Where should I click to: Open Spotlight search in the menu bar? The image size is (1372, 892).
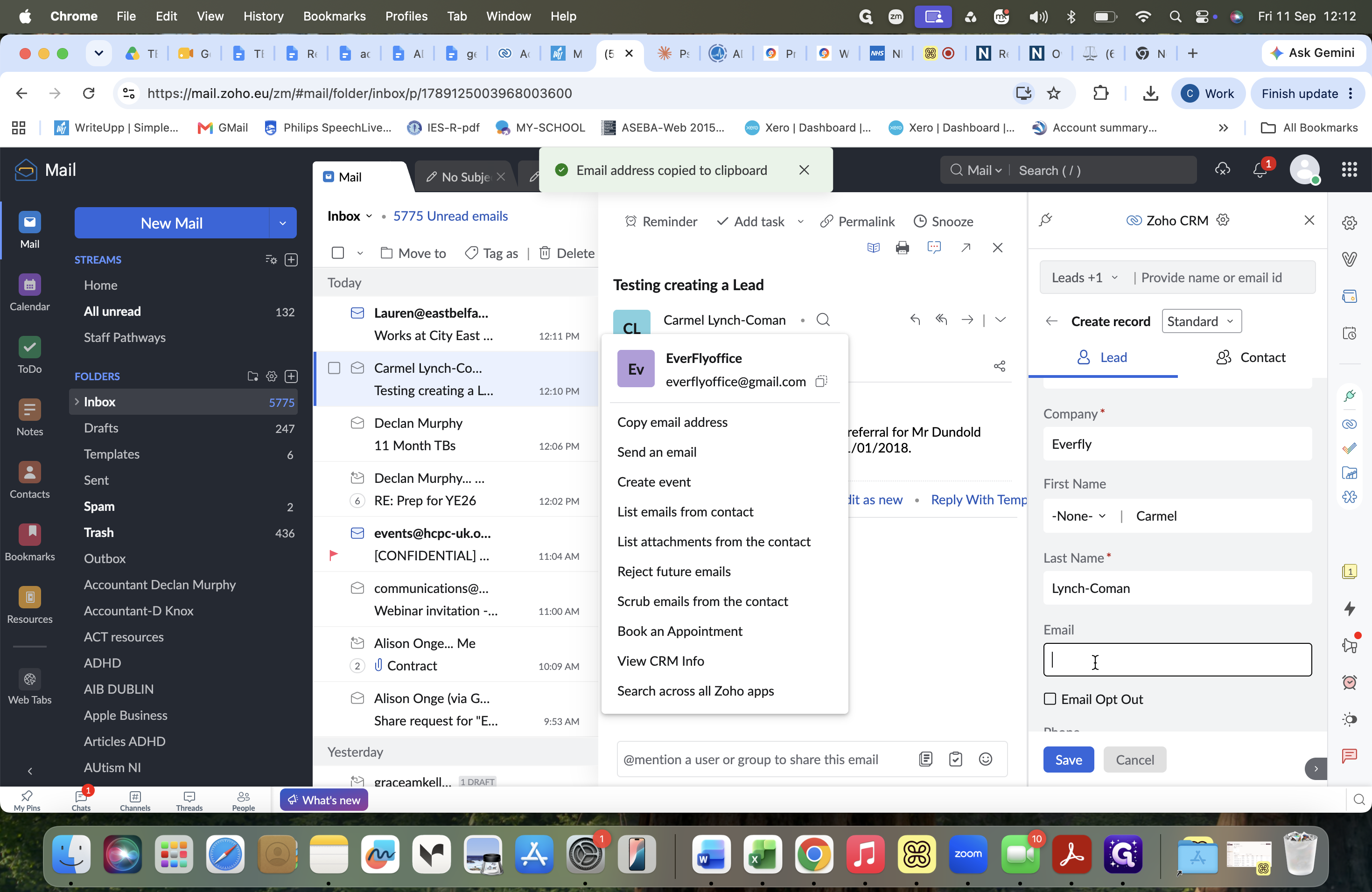pos(1175,17)
